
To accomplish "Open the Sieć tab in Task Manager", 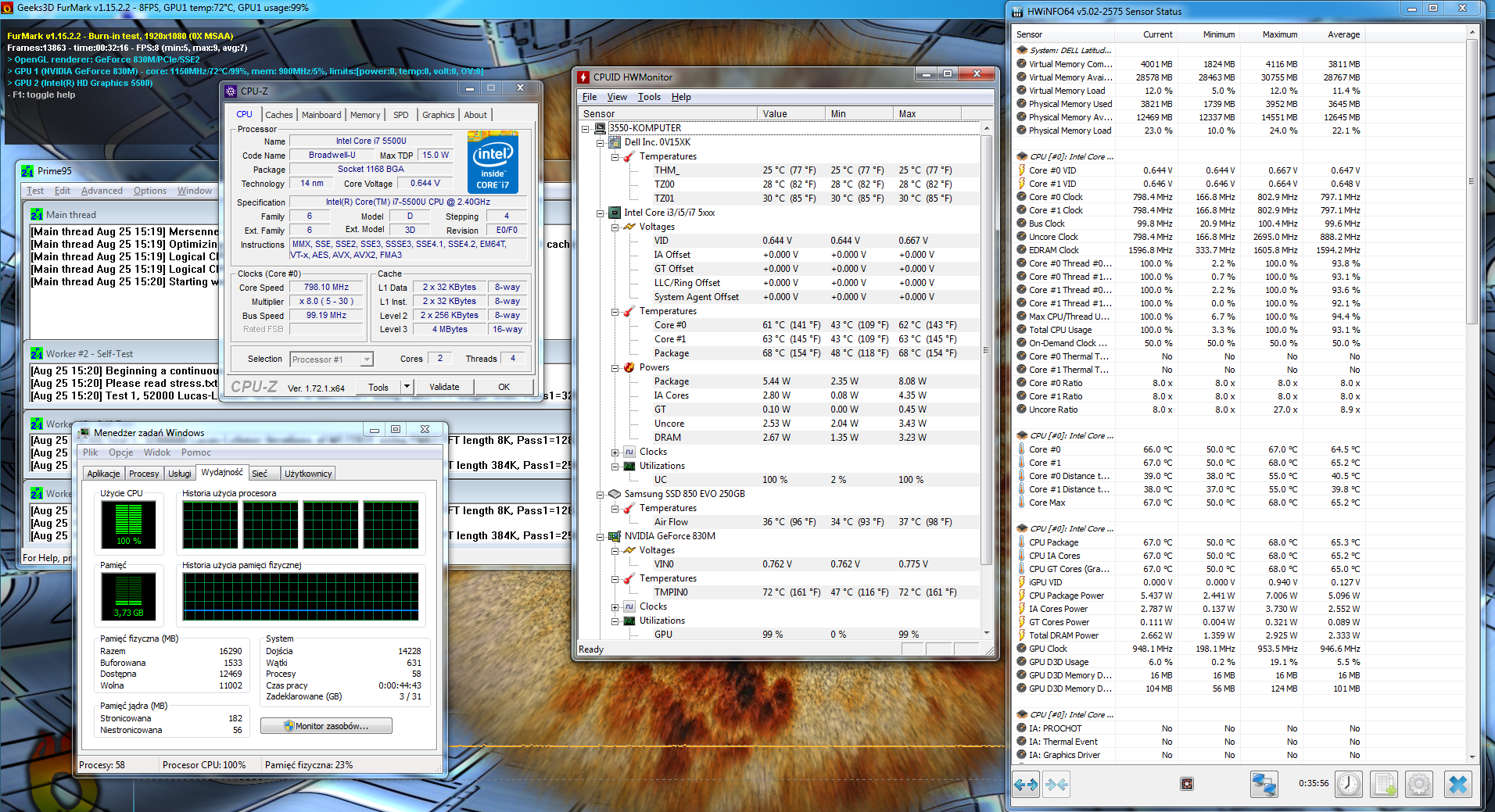I will click(x=260, y=474).
